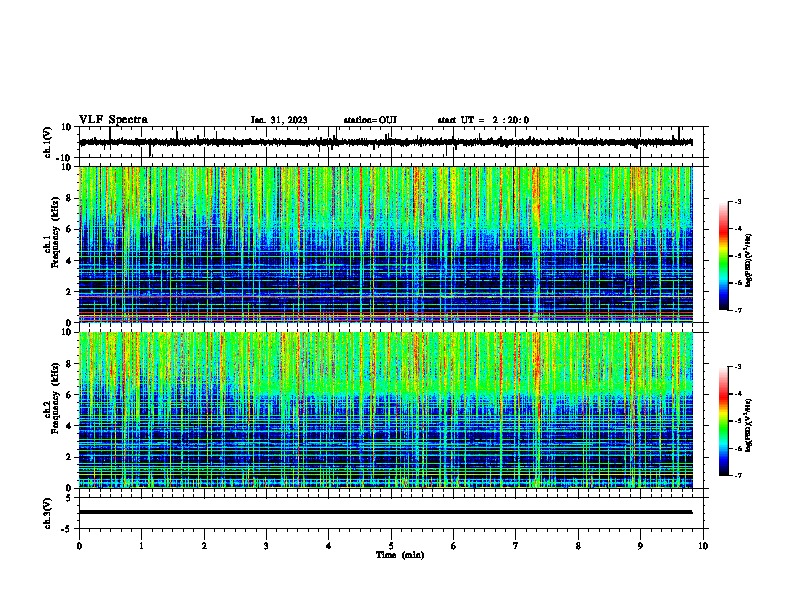792x612 pixels.
Task: Click the log(PSD) label beside lower color bar
Action: [x=749, y=425]
